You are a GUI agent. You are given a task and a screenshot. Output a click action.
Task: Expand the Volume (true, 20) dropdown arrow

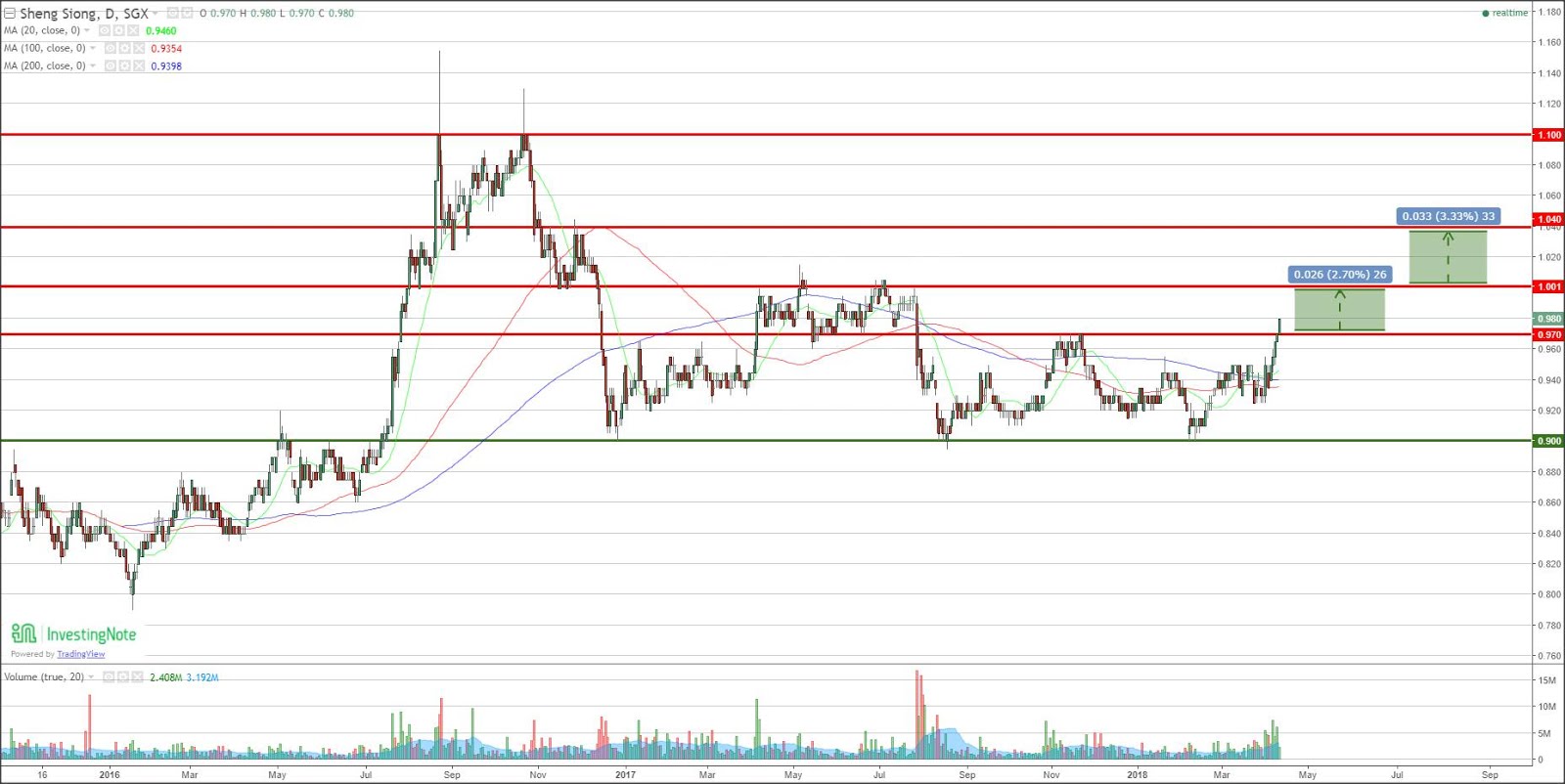[92, 676]
